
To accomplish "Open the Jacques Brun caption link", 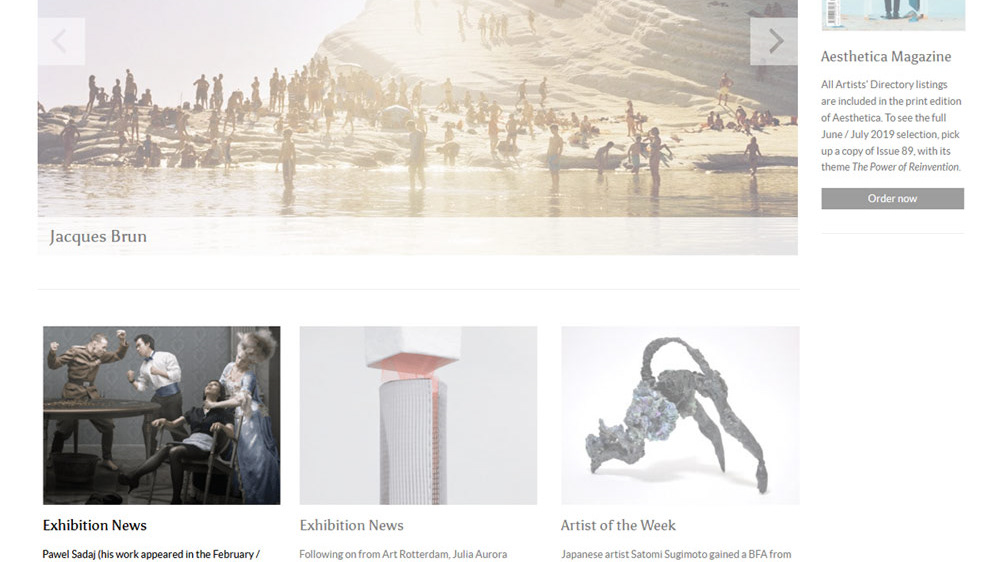I will pos(98,237).
